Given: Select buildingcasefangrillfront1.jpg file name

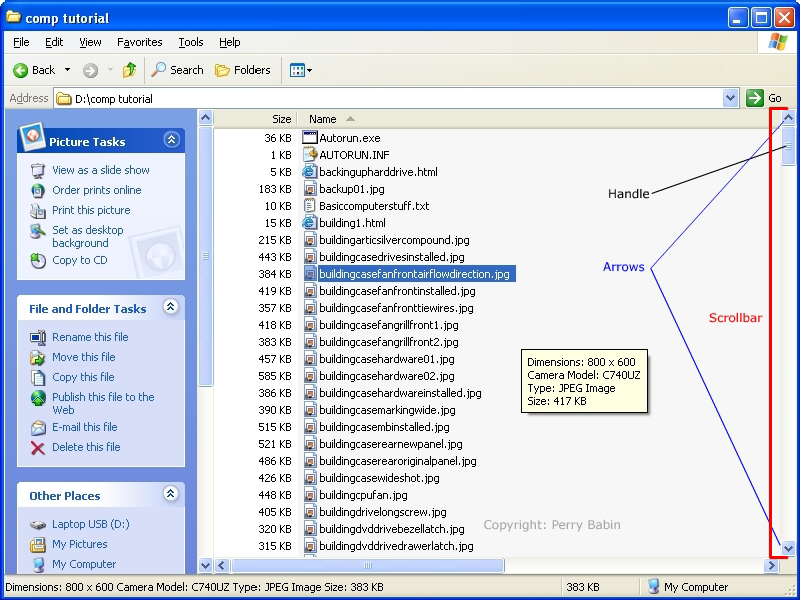Looking at the screenshot, I should [x=389, y=325].
